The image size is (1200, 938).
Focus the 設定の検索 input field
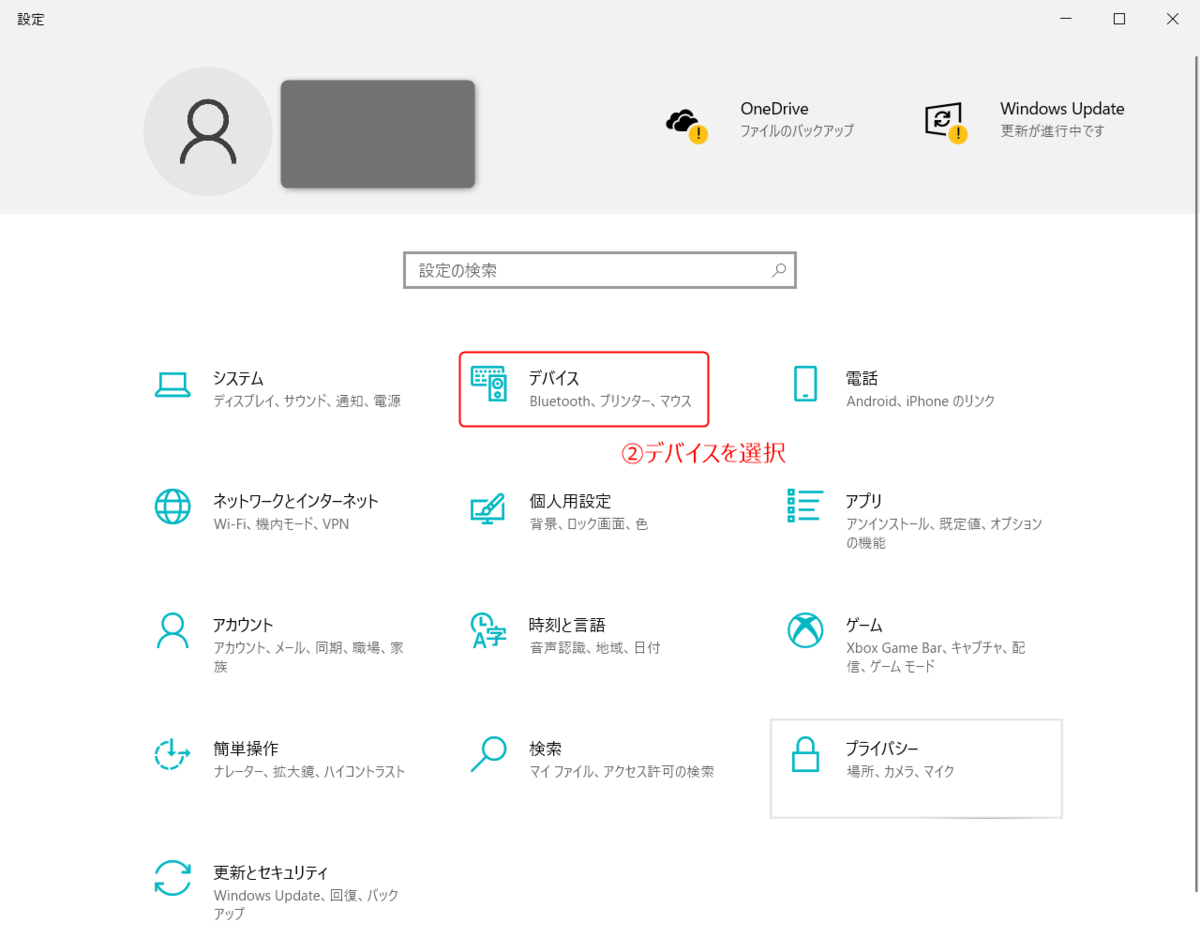tap(600, 270)
